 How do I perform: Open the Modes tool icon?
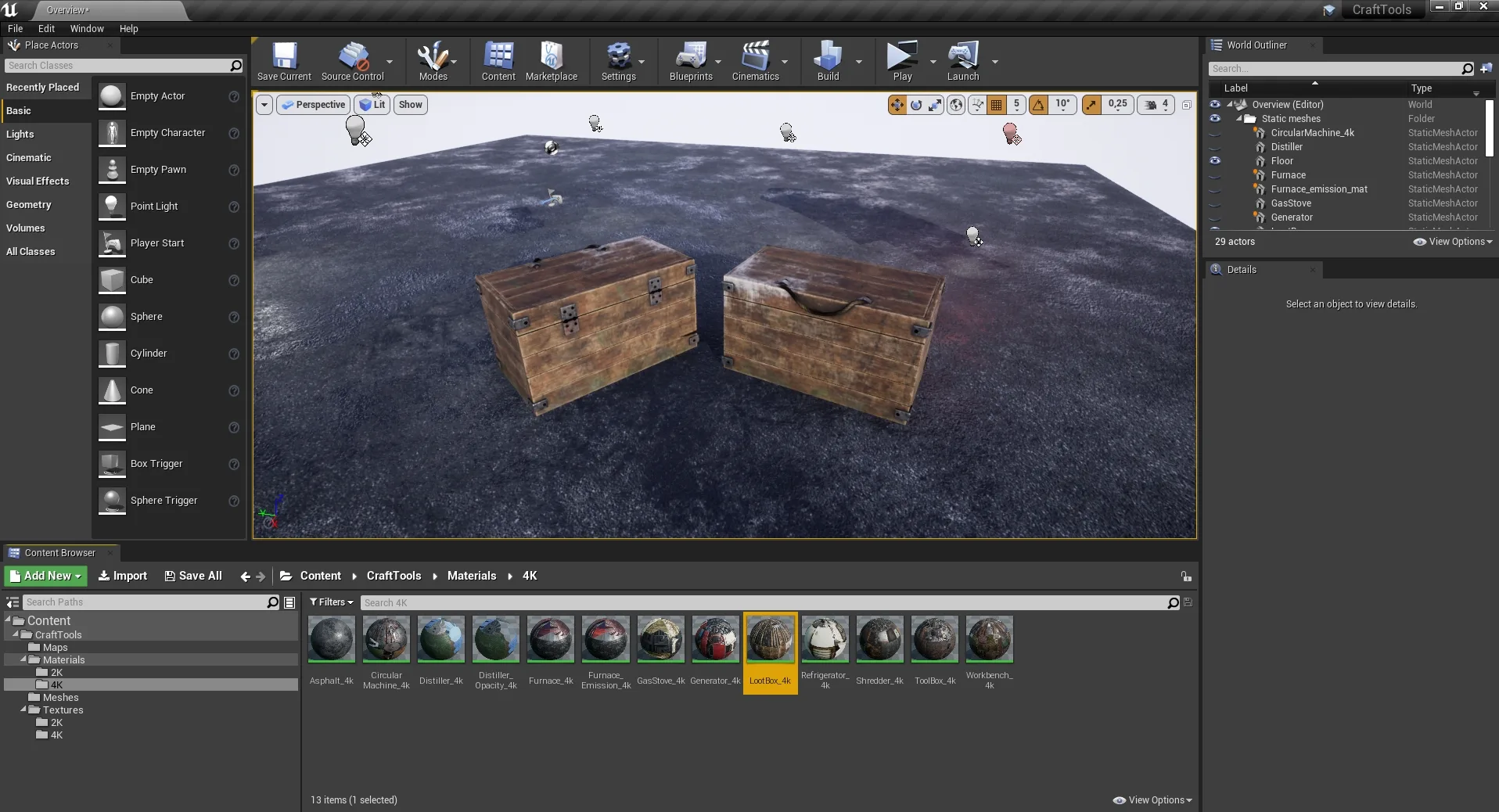pos(433,61)
